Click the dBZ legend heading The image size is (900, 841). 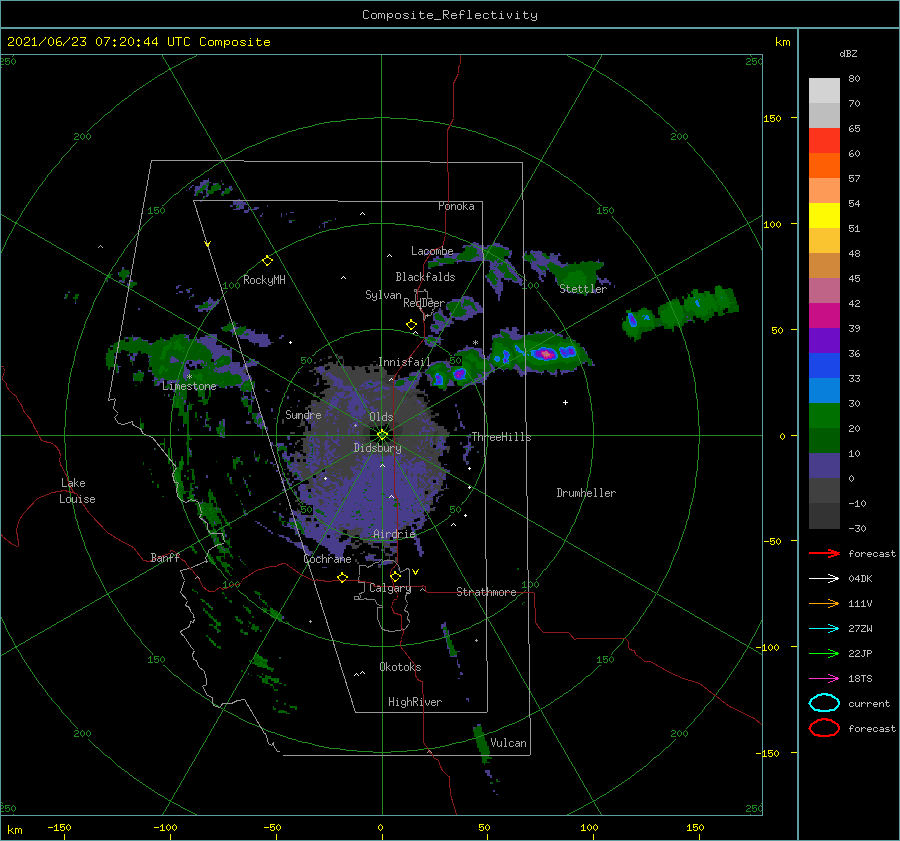(848, 54)
